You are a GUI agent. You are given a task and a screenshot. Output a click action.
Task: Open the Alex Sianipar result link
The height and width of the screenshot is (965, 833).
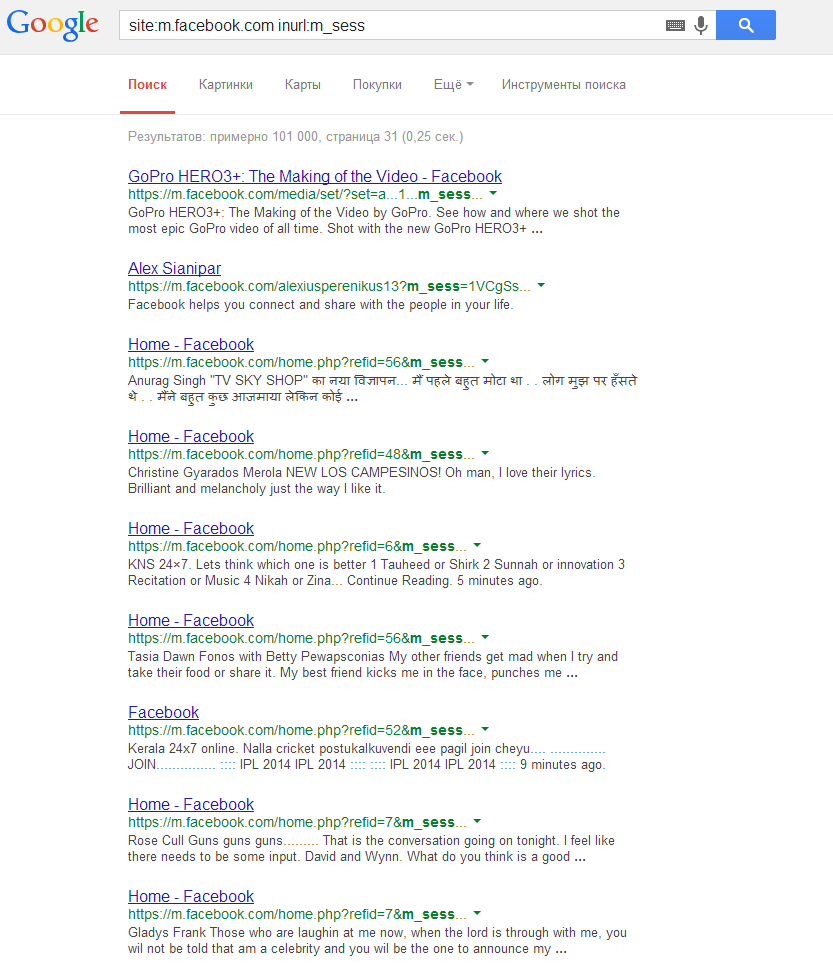pos(174,268)
